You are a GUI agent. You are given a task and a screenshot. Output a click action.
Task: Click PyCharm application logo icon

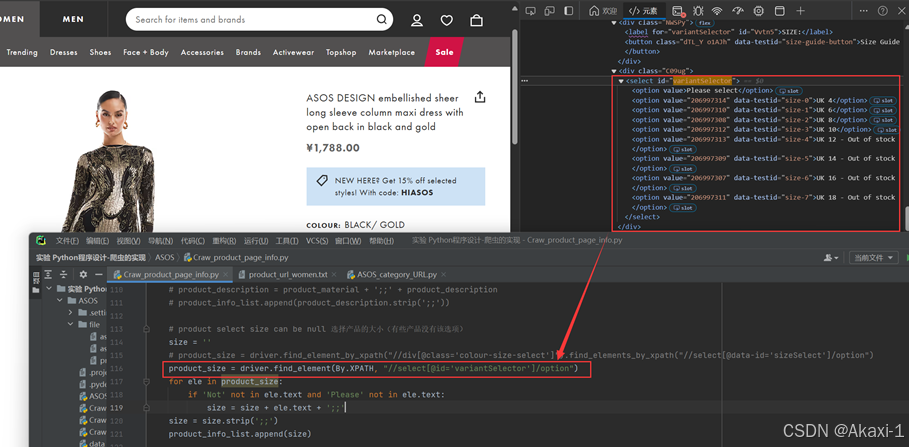point(40,241)
